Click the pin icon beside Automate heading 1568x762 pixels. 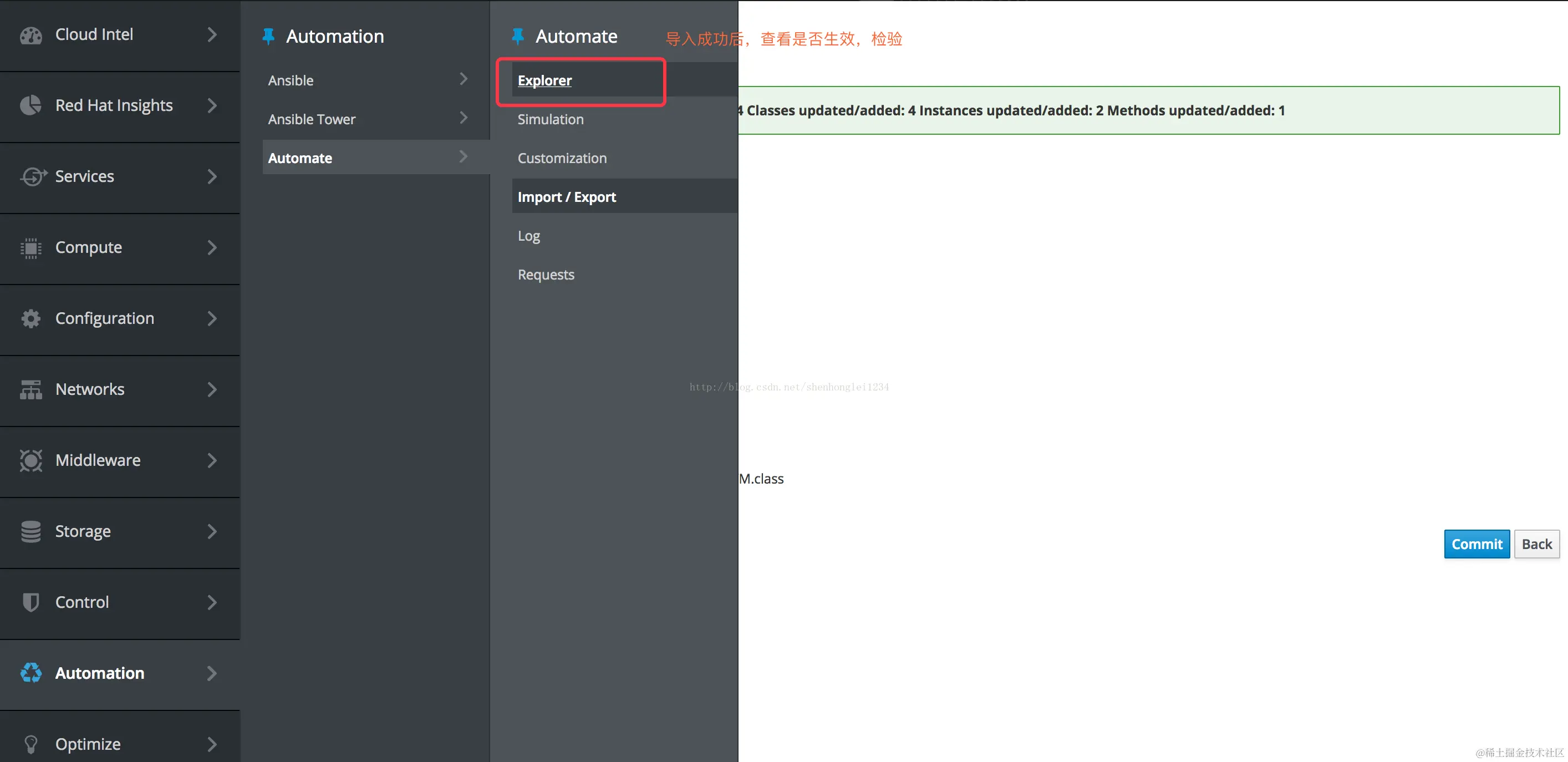click(x=518, y=37)
